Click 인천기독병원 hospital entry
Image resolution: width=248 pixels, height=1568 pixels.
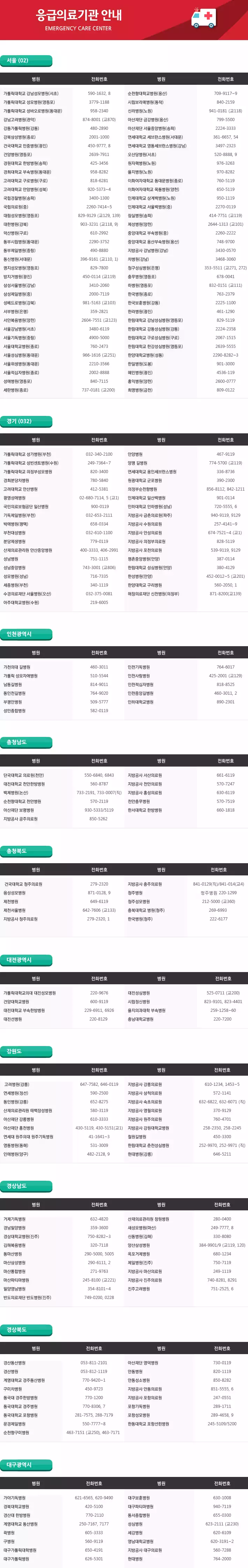(139, 667)
